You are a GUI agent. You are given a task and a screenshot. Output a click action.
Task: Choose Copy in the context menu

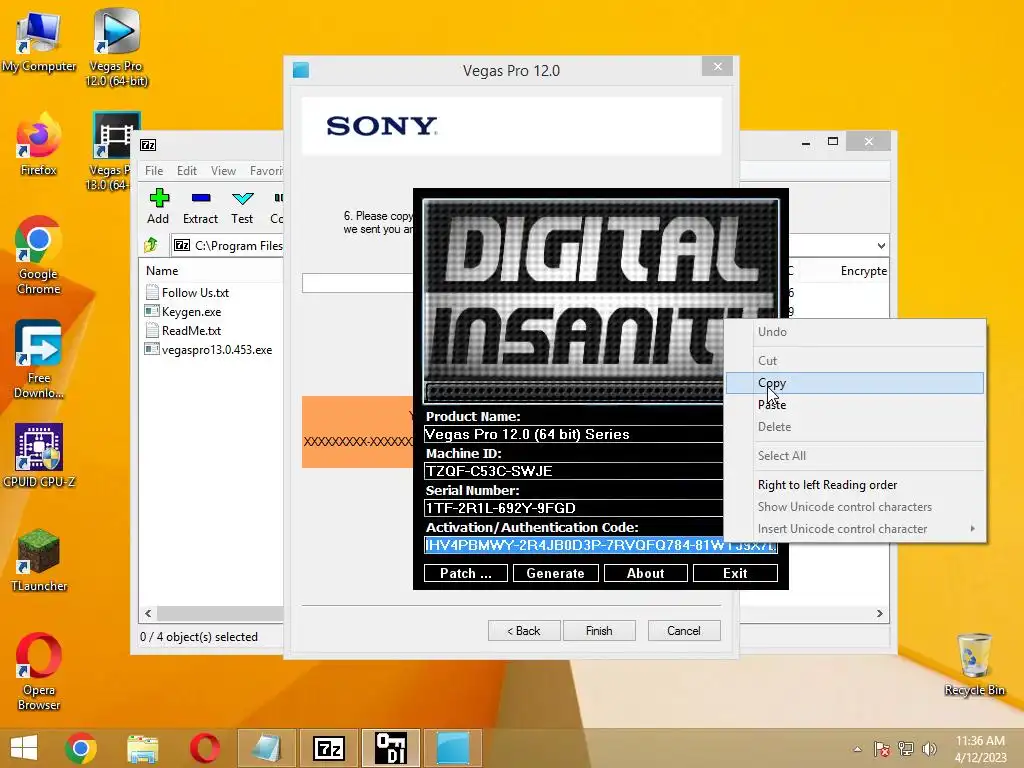pos(854,383)
